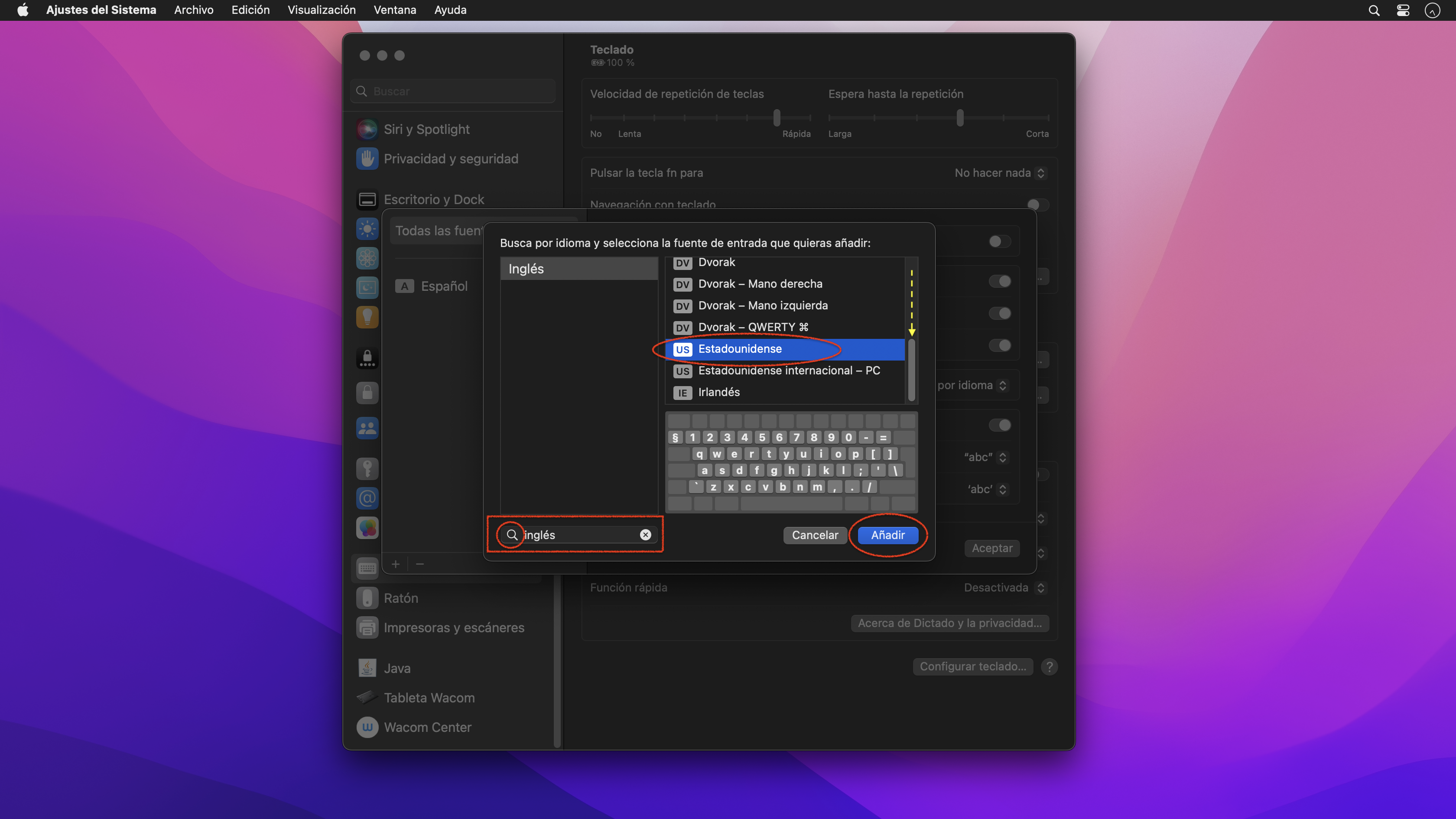This screenshot has height=819, width=1456.
Task: Open the Visualización menu
Action: [321, 10]
